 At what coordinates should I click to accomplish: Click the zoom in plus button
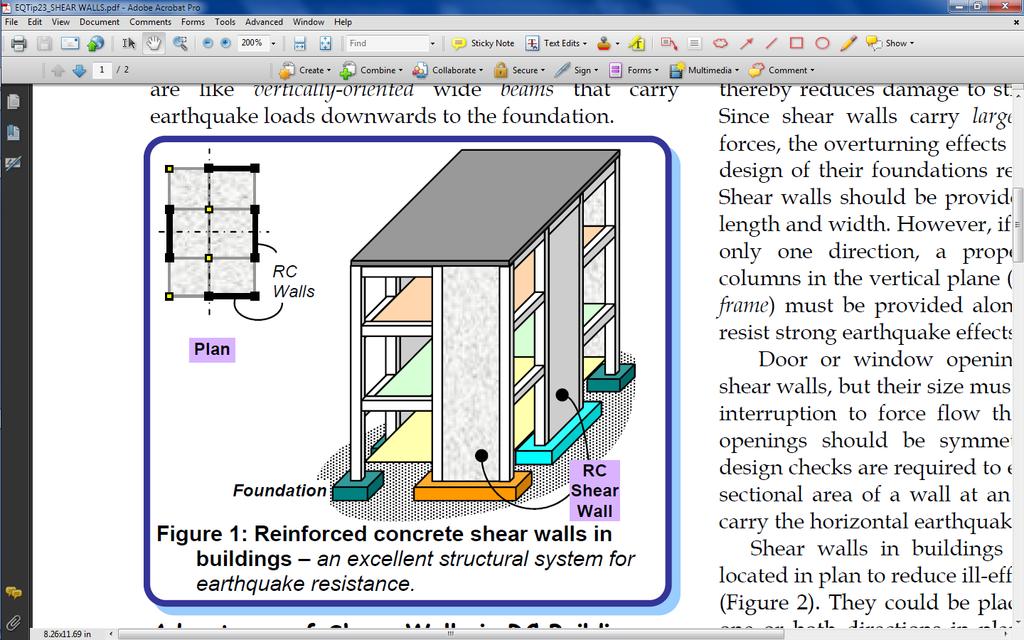(225, 43)
